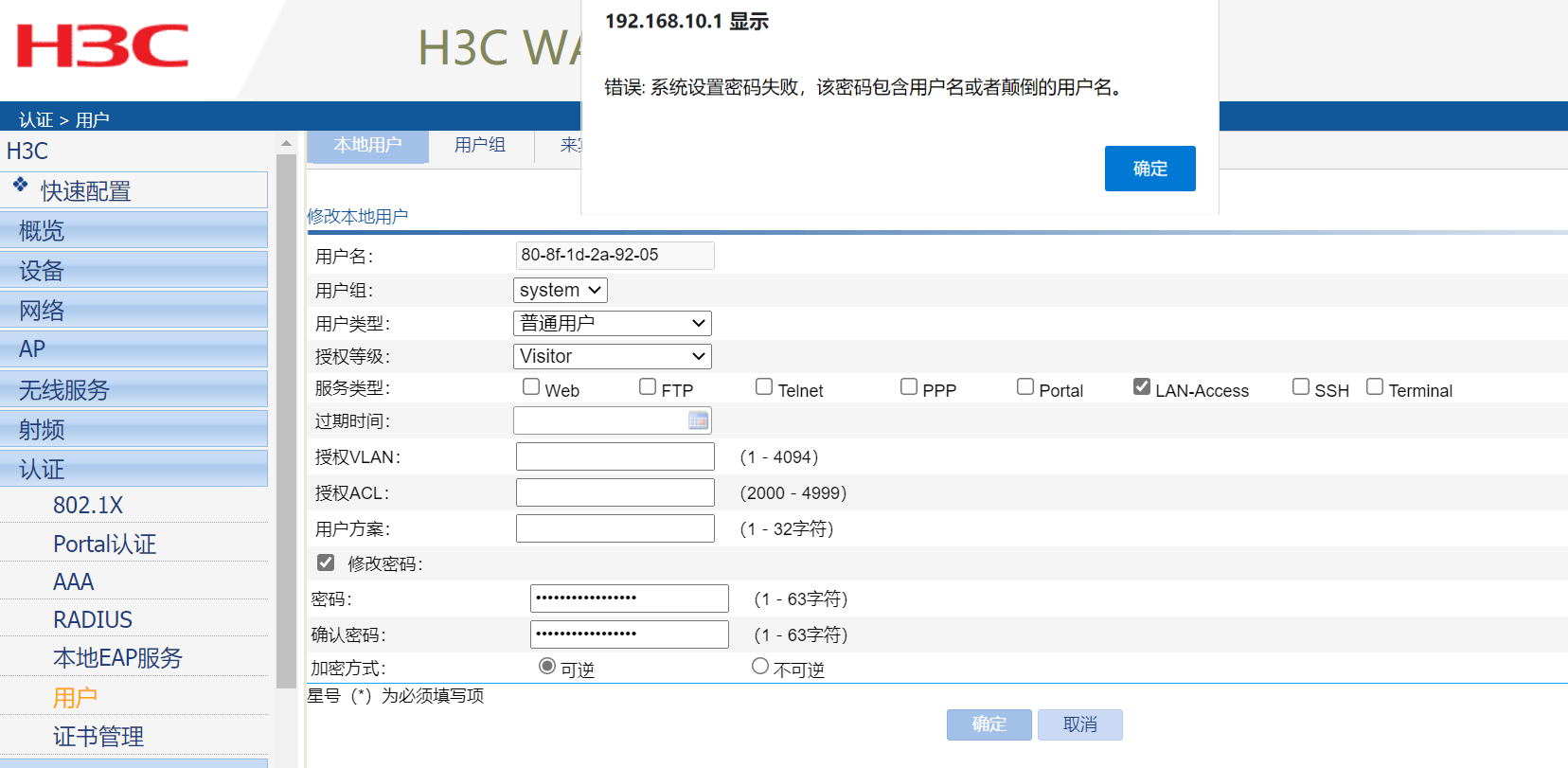The width and height of the screenshot is (1568, 768).
Task: Open Portal认证 in the sidebar
Action: (x=104, y=544)
